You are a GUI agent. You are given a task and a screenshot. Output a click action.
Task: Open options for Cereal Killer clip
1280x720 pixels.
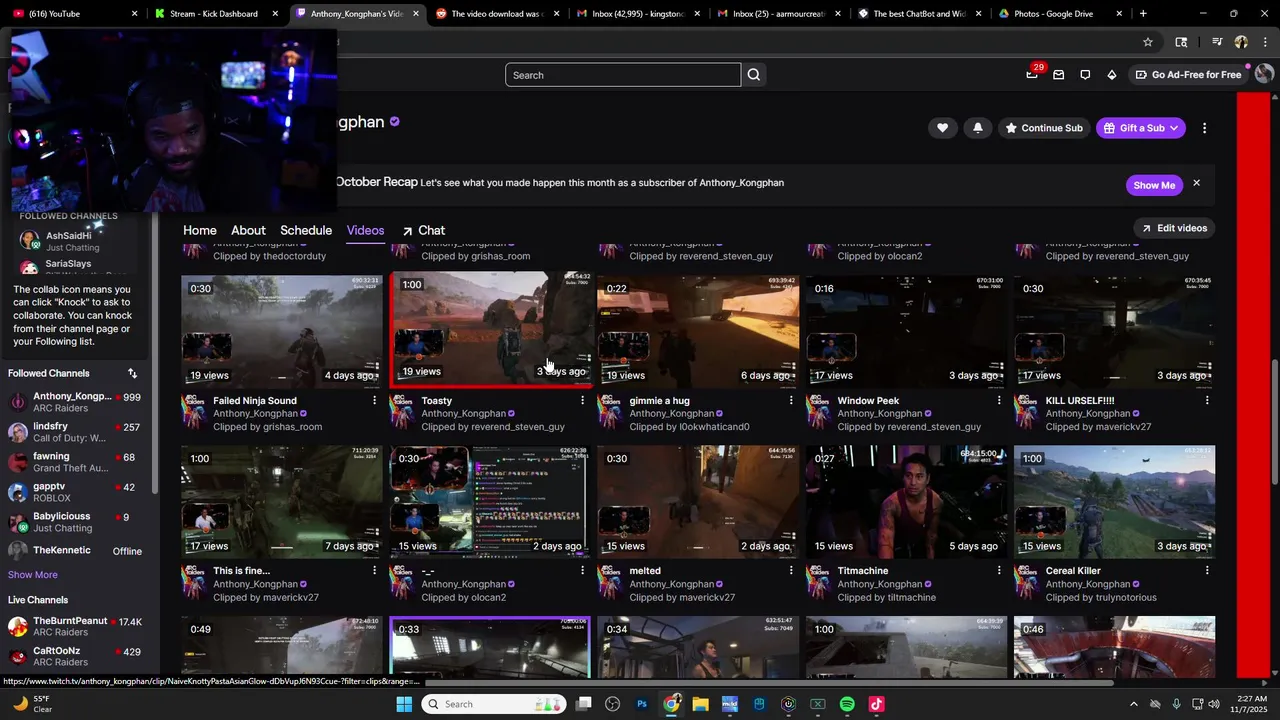[x=1207, y=570]
